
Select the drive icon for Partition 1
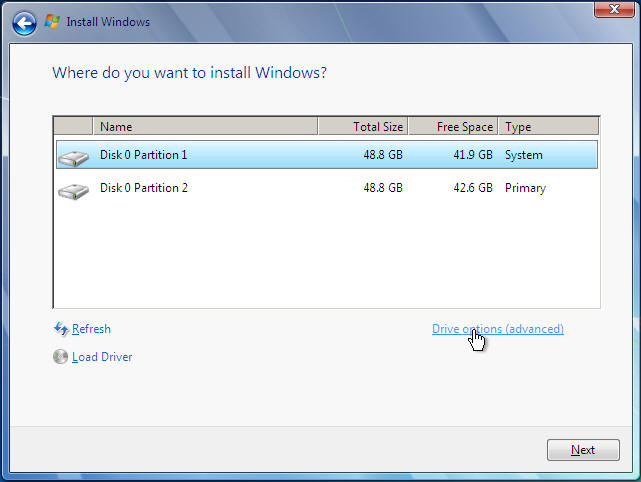[72, 156]
